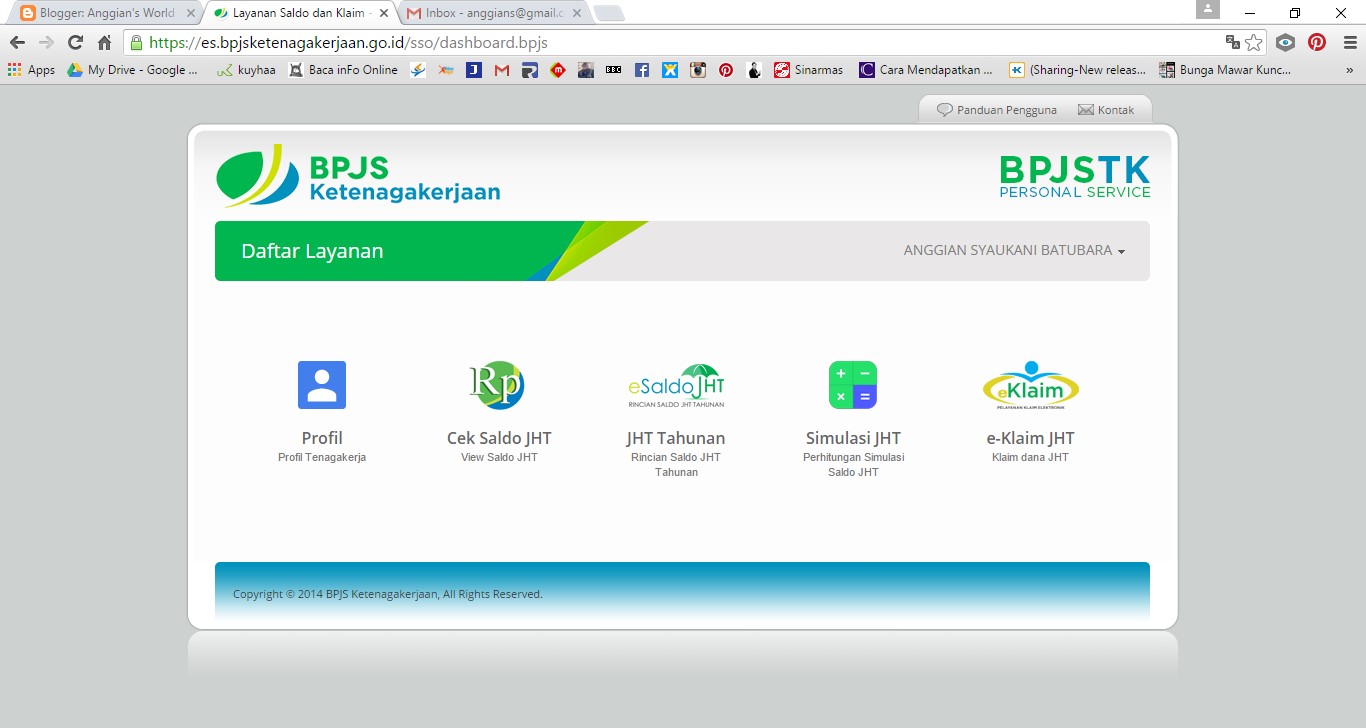Click the 'Perhitungan Simulasi Saldo JHT' subtitle
1366x728 pixels.
click(853, 465)
